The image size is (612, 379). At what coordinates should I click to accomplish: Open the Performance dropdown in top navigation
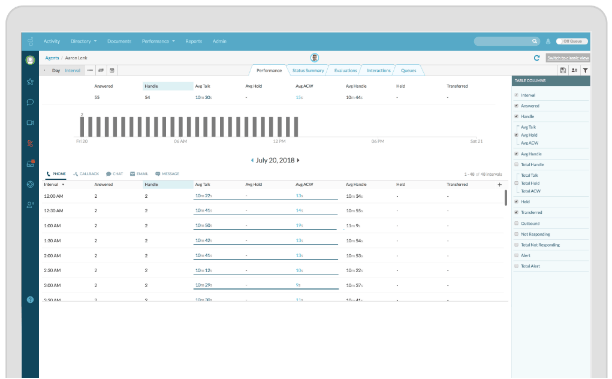coord(158,41)
